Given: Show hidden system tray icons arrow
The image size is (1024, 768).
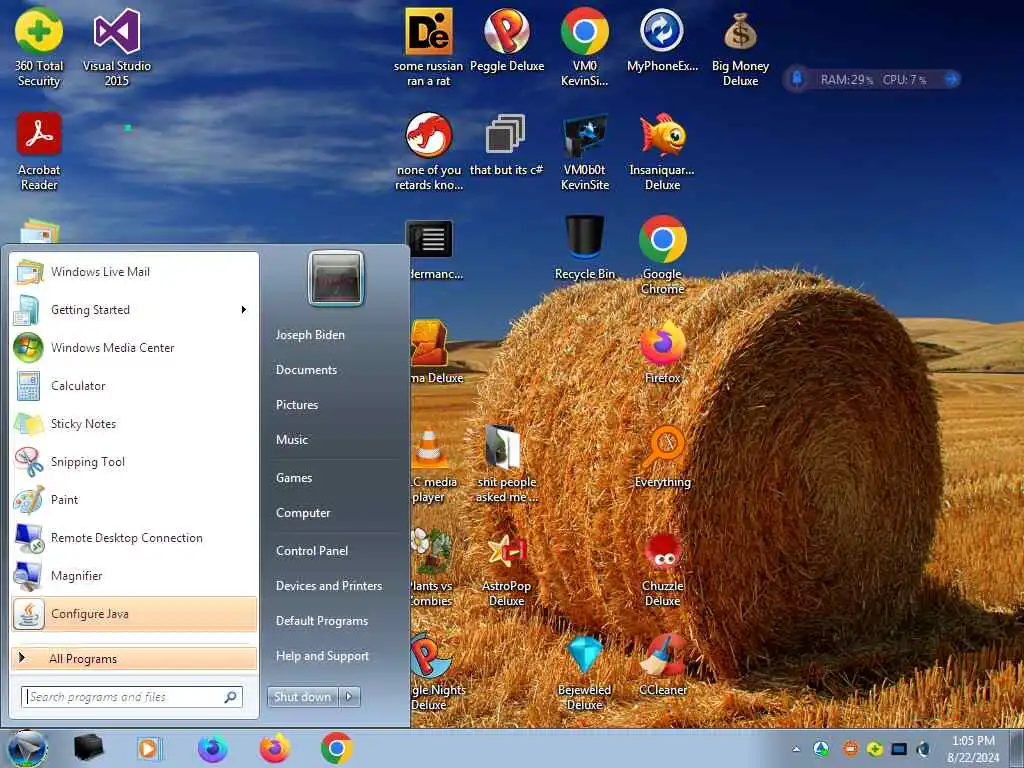Looking at the screenshot, I should (795, 749).
